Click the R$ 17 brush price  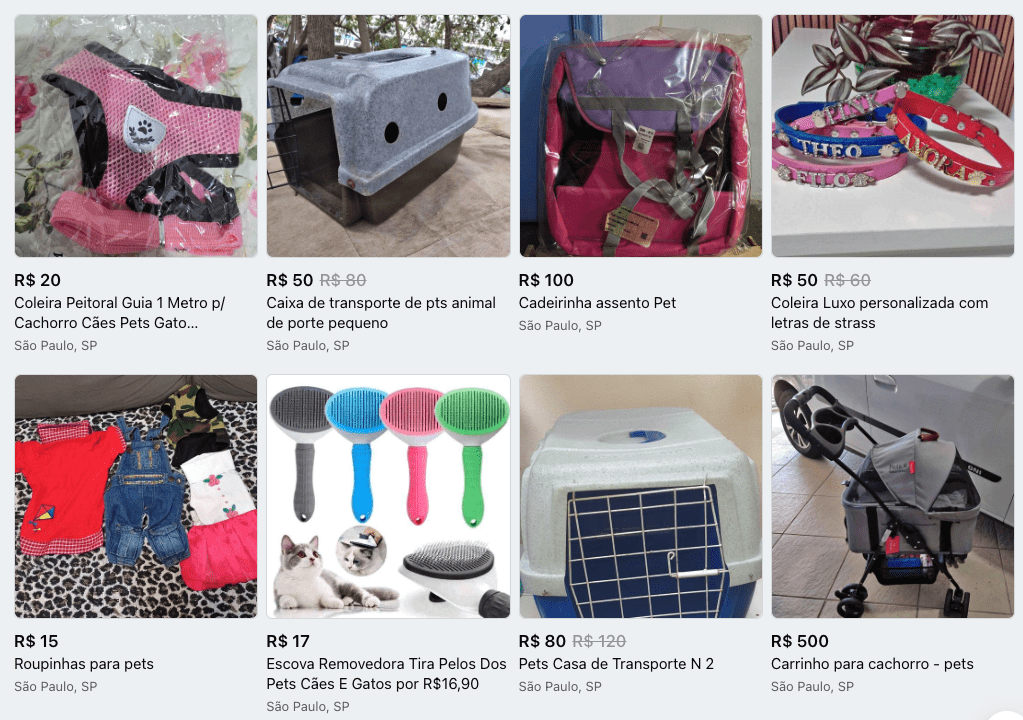(288, 641)
